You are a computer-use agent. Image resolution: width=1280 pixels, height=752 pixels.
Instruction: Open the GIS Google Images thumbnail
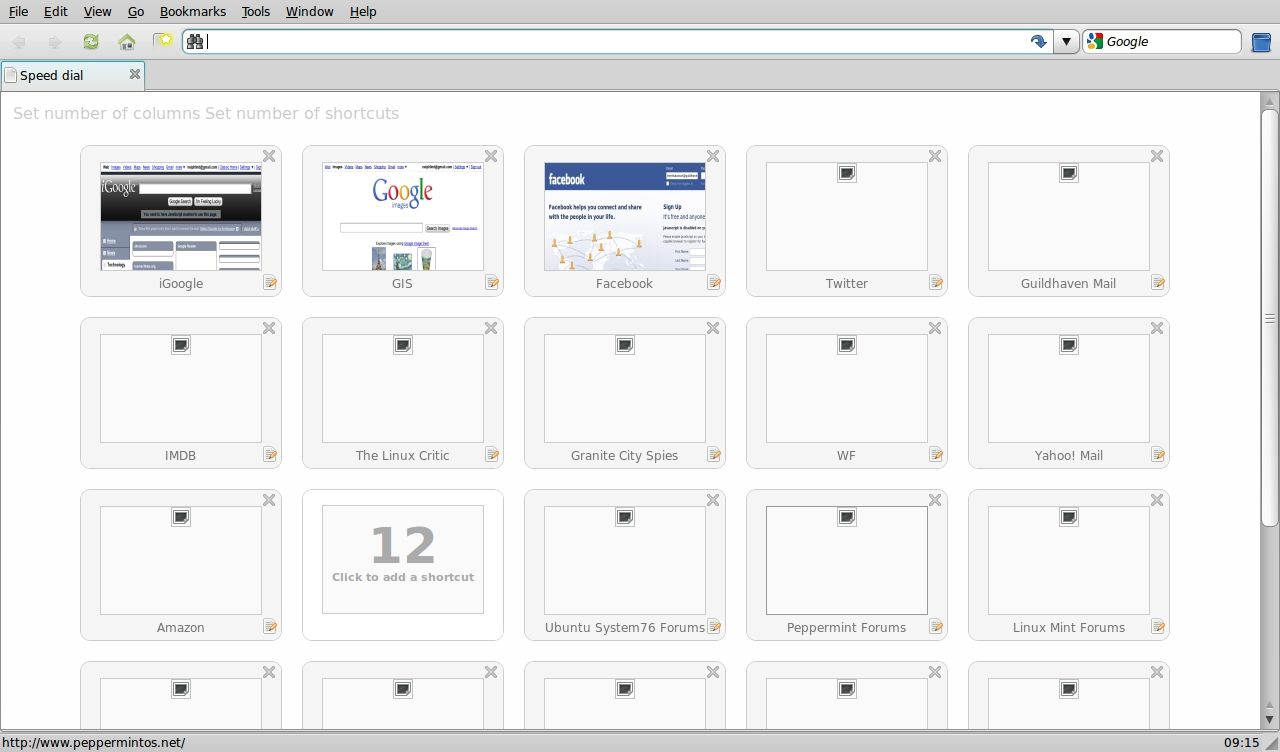pos(403,216)
